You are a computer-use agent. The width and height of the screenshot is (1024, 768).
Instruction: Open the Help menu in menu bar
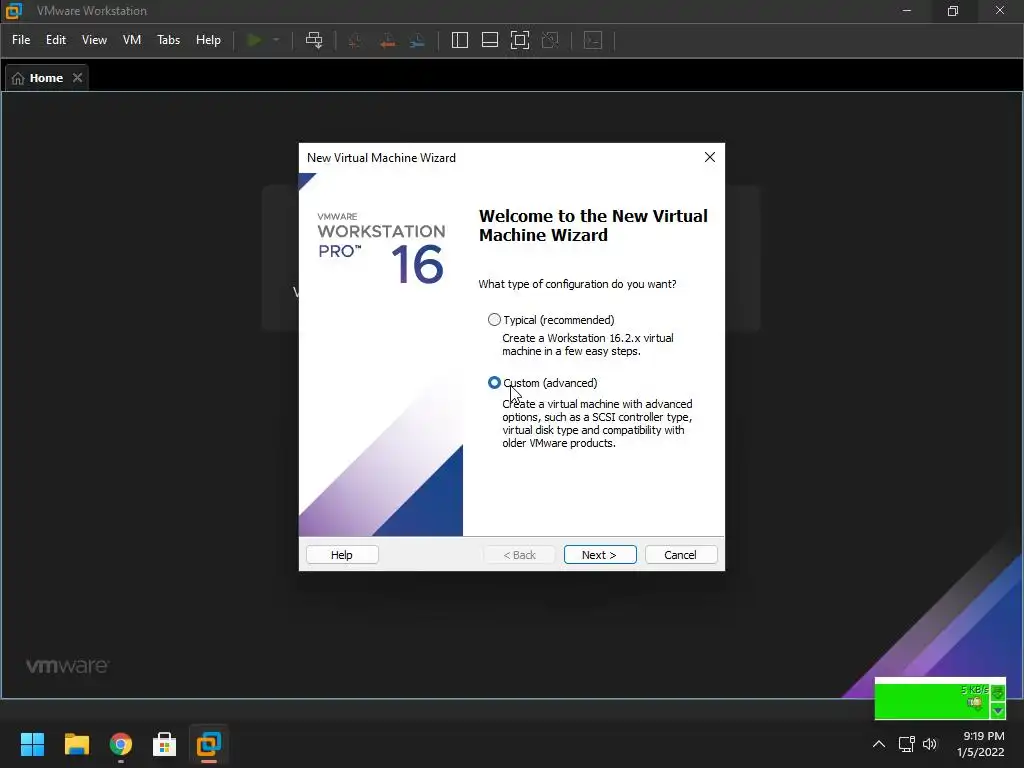208,40
